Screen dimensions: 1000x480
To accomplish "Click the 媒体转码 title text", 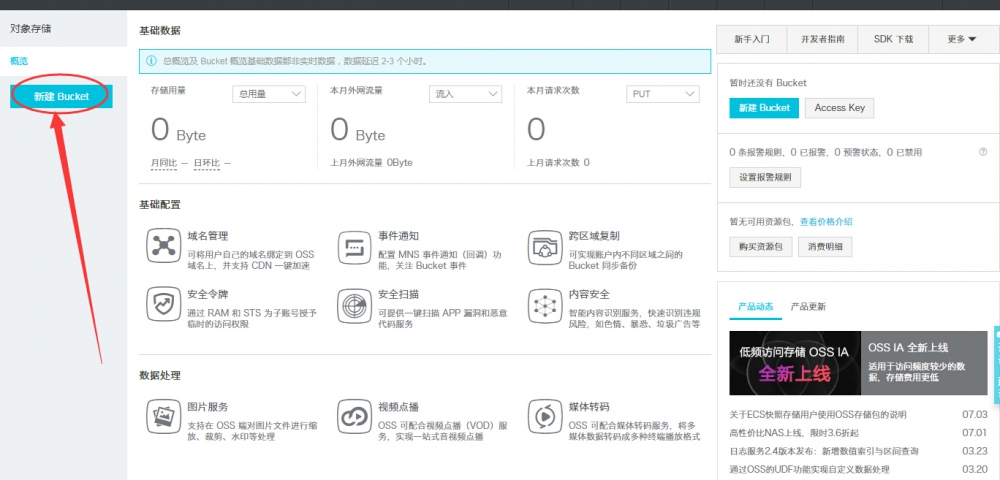I will (x=589, y=407).
